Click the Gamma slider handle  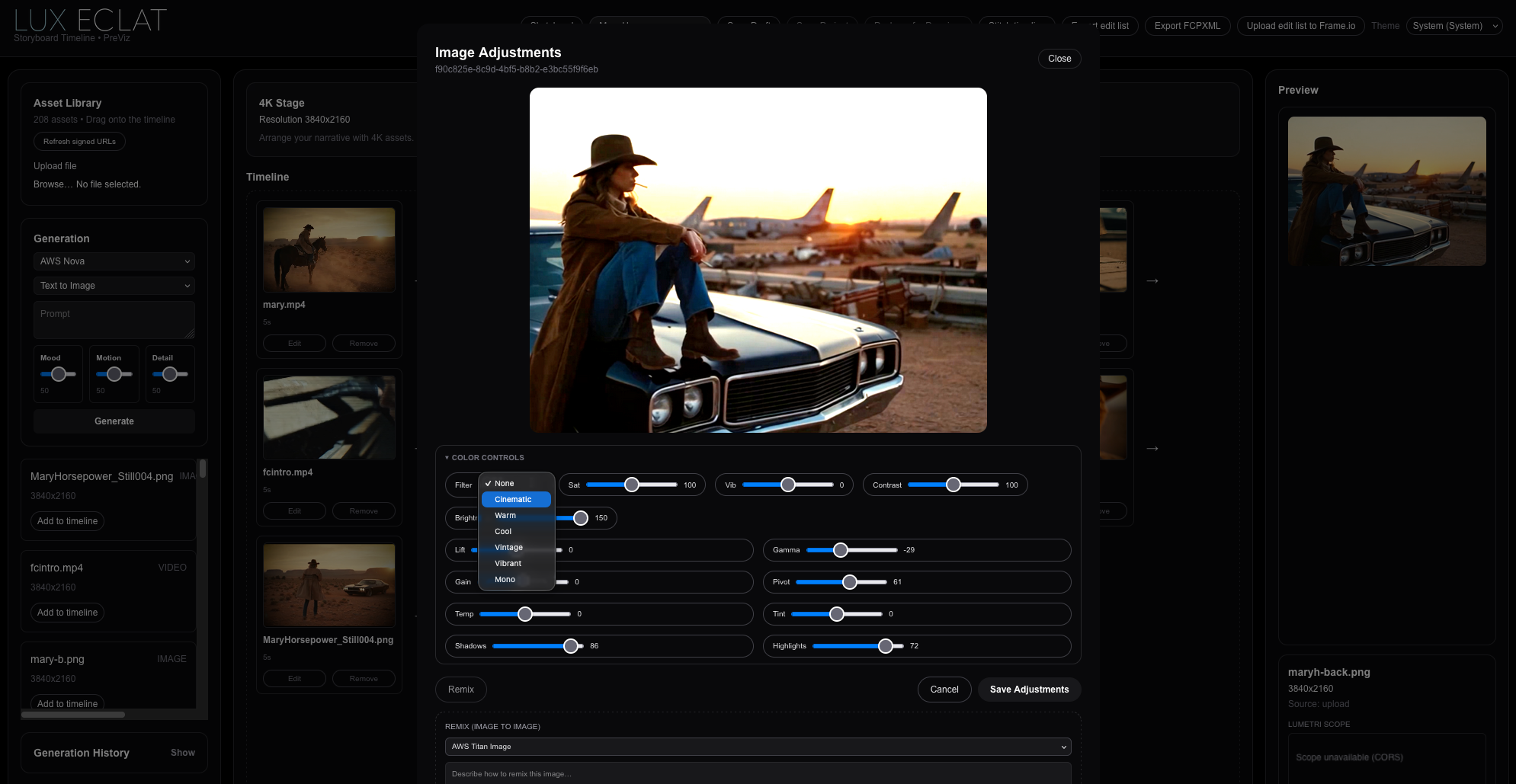(841, 549)
